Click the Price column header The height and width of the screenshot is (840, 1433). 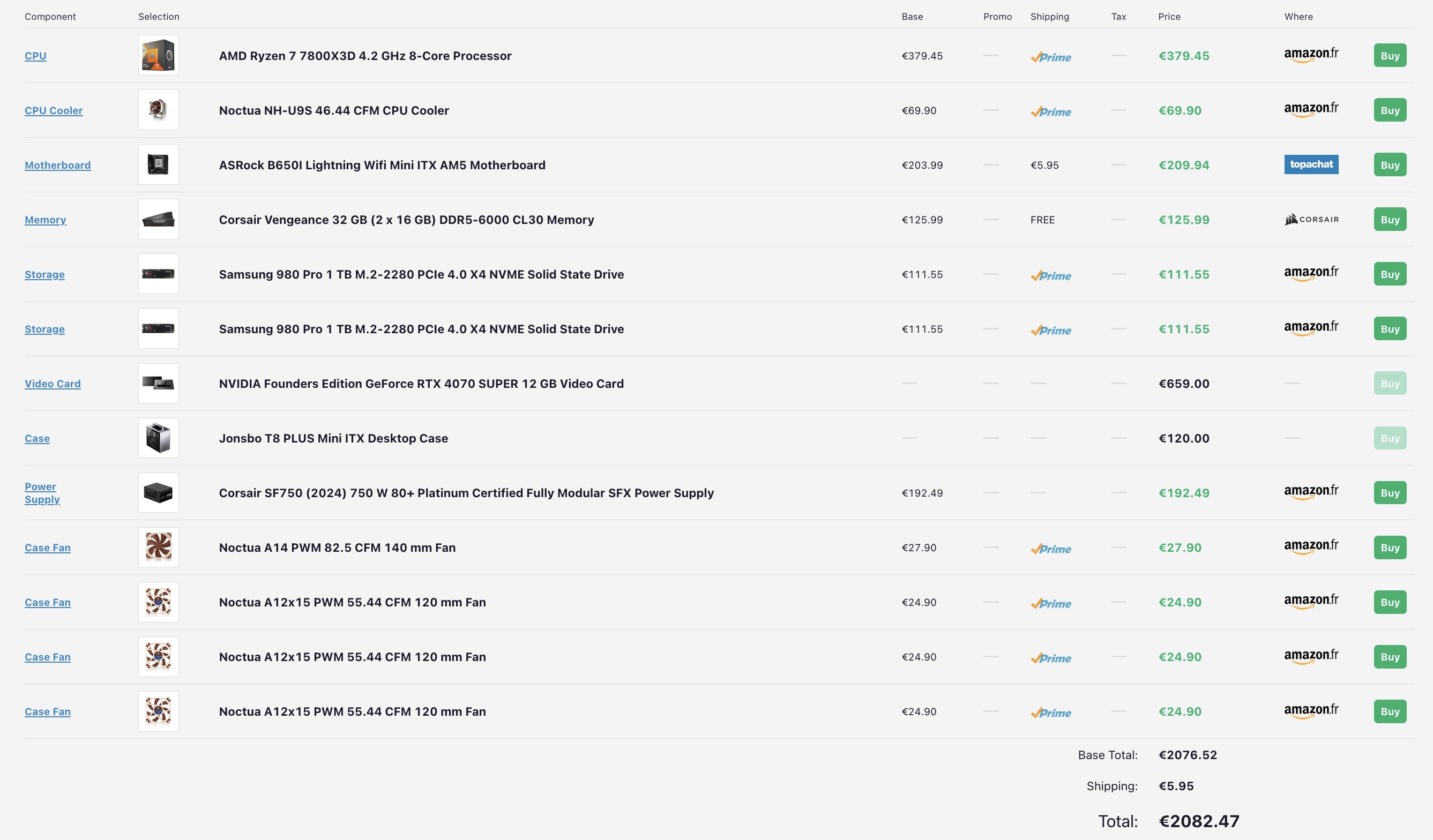pyautogui.click(x=1169, y=17)
